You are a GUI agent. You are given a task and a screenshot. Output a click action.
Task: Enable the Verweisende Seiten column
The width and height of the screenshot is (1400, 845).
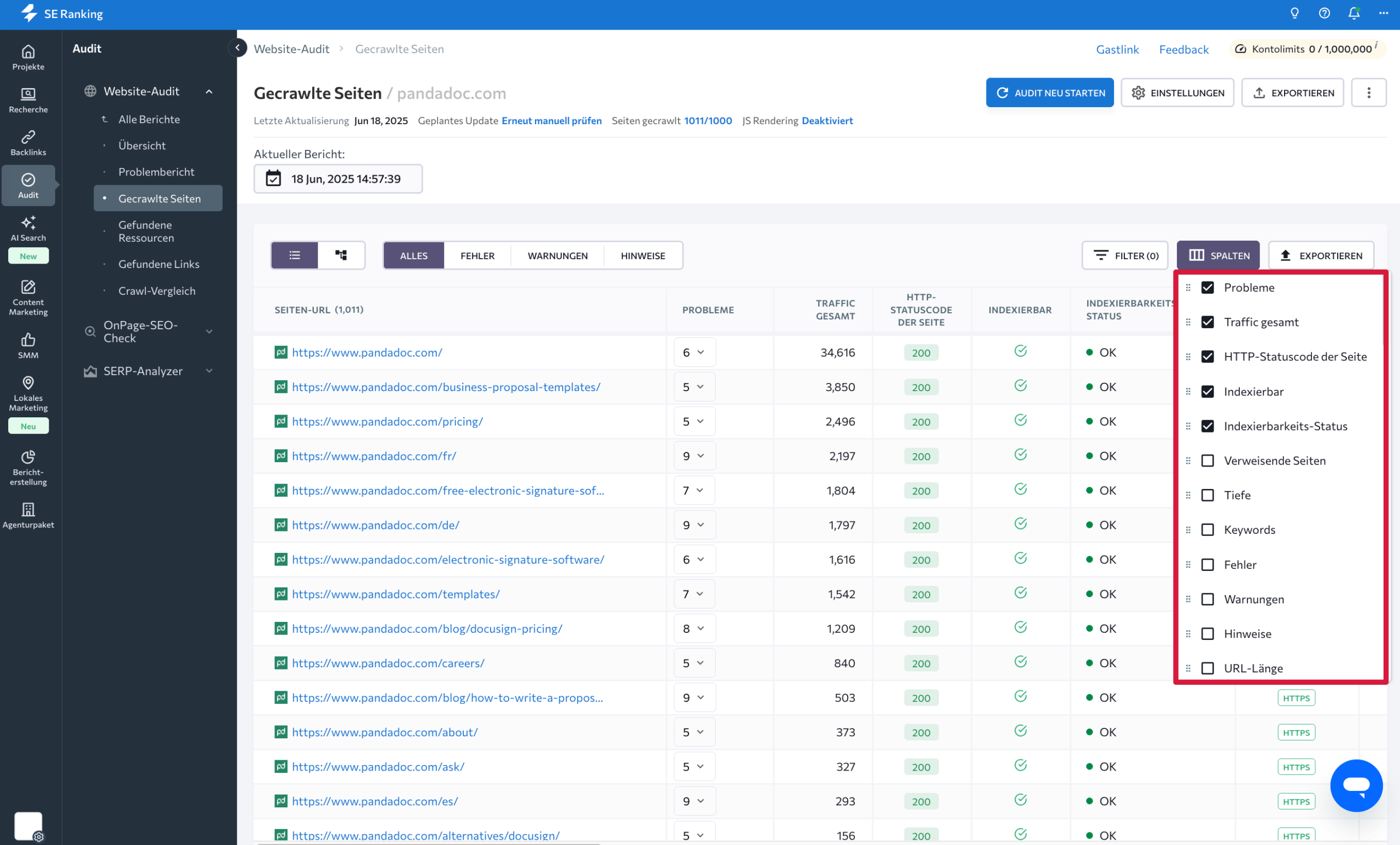click(x=1207, y=461)
